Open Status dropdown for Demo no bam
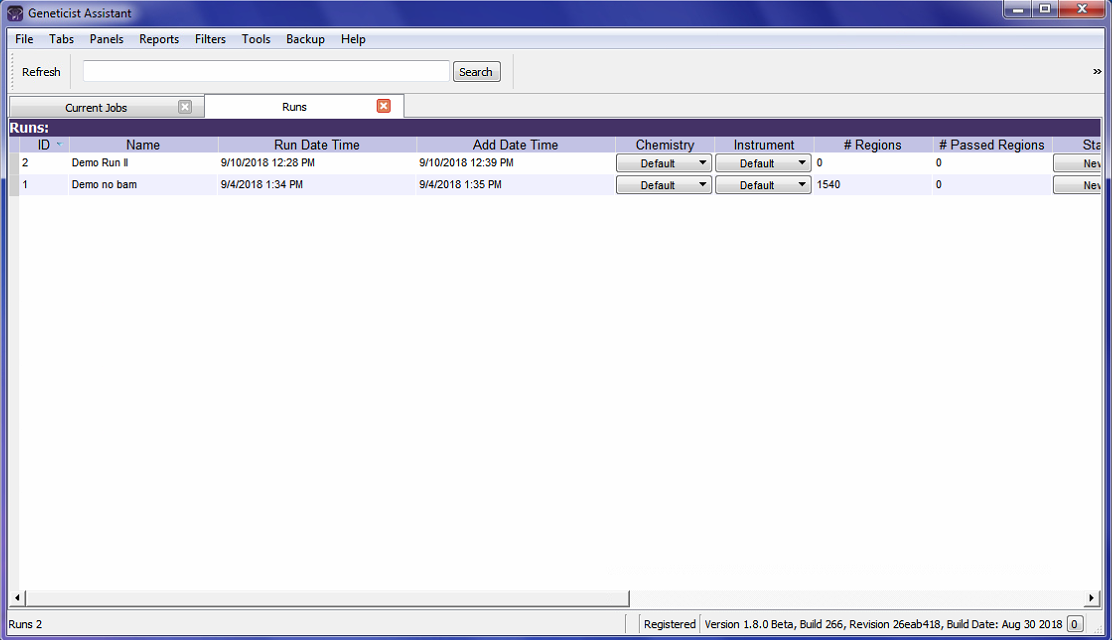Screen dimensions: 1112x640 [1077, 185]
